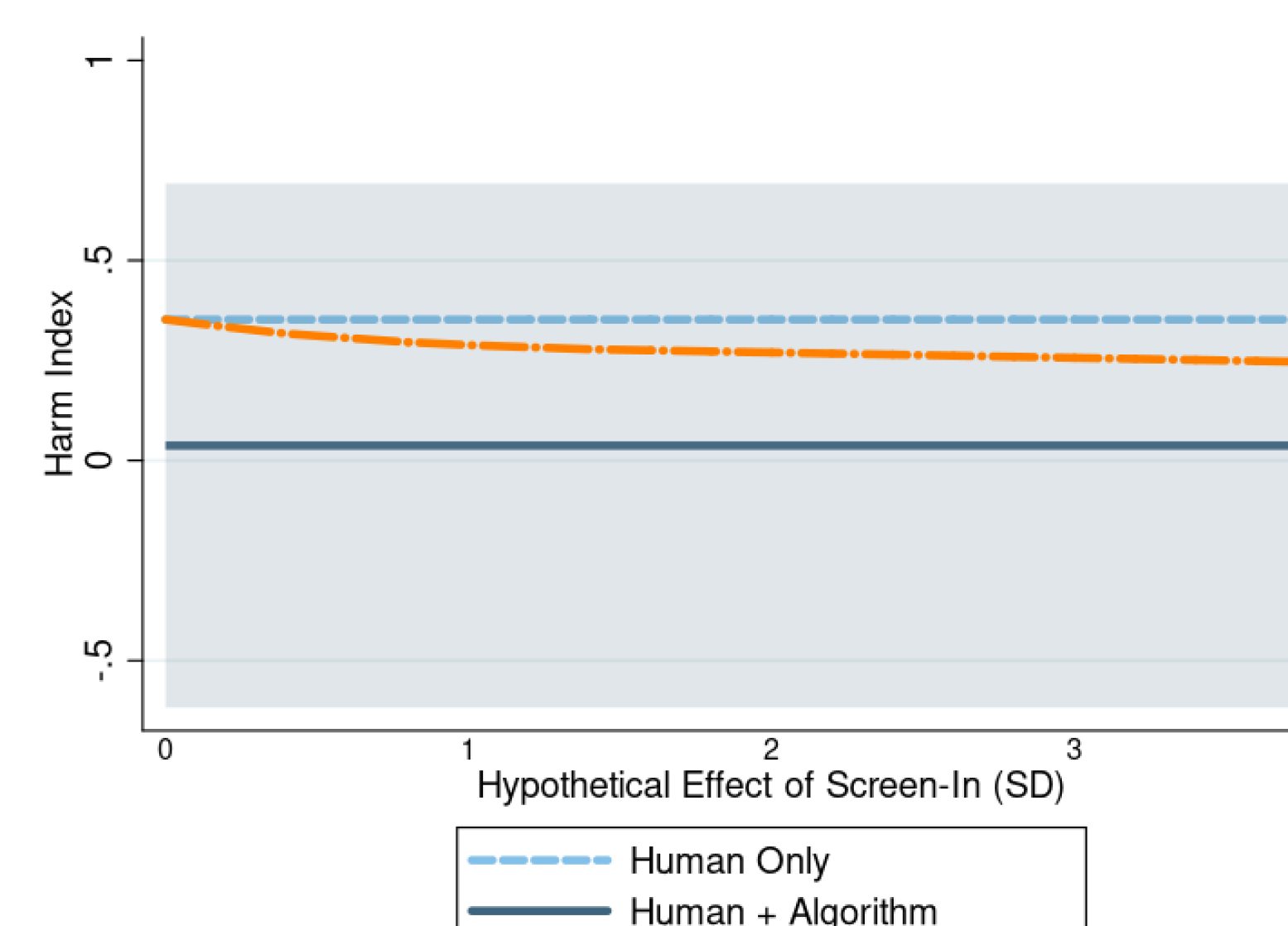This screenshot has height=926, width=1288.
Task: Click the "Harm Index" y-axis title
Action: click(60, 383)
